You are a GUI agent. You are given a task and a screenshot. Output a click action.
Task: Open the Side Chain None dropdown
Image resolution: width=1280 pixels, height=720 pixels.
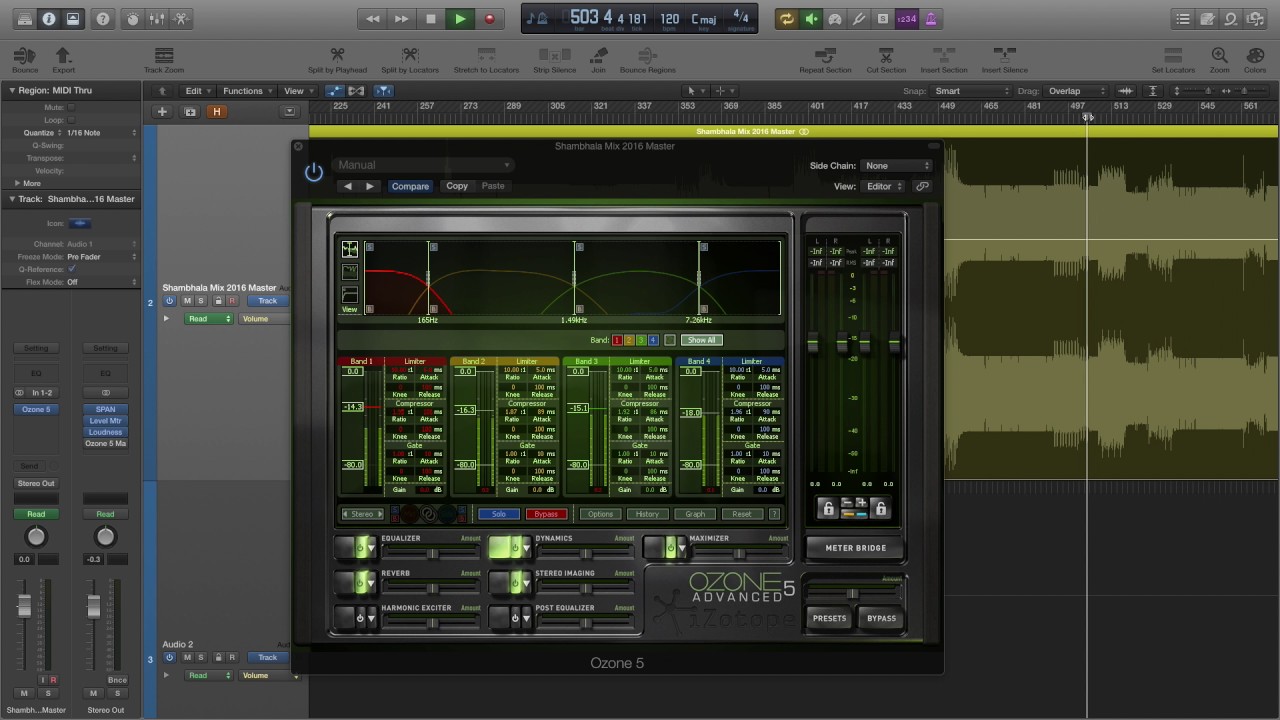click(x=897, y=166)
